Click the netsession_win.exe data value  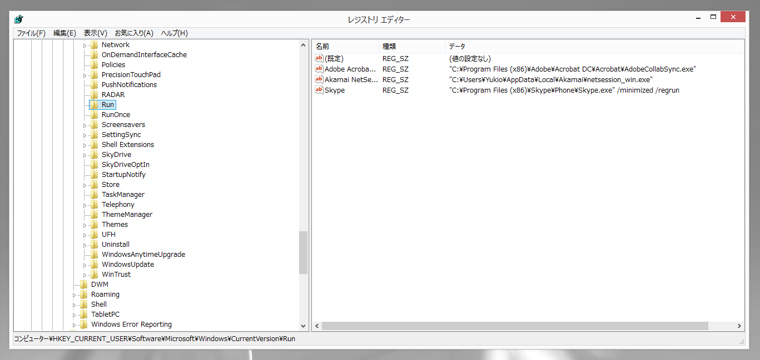point(551,79)
